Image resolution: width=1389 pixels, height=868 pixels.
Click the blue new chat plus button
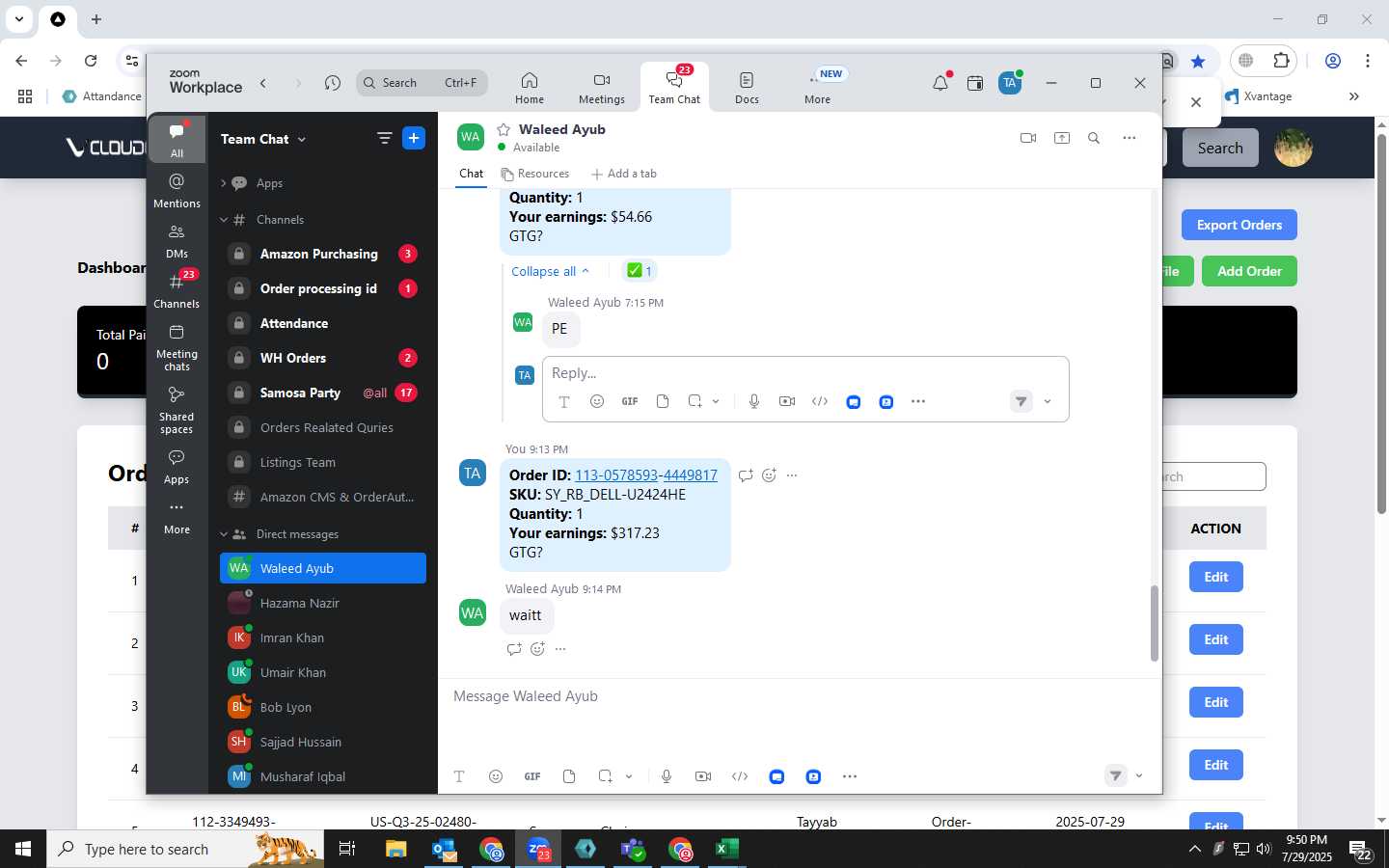coord(414,139)
